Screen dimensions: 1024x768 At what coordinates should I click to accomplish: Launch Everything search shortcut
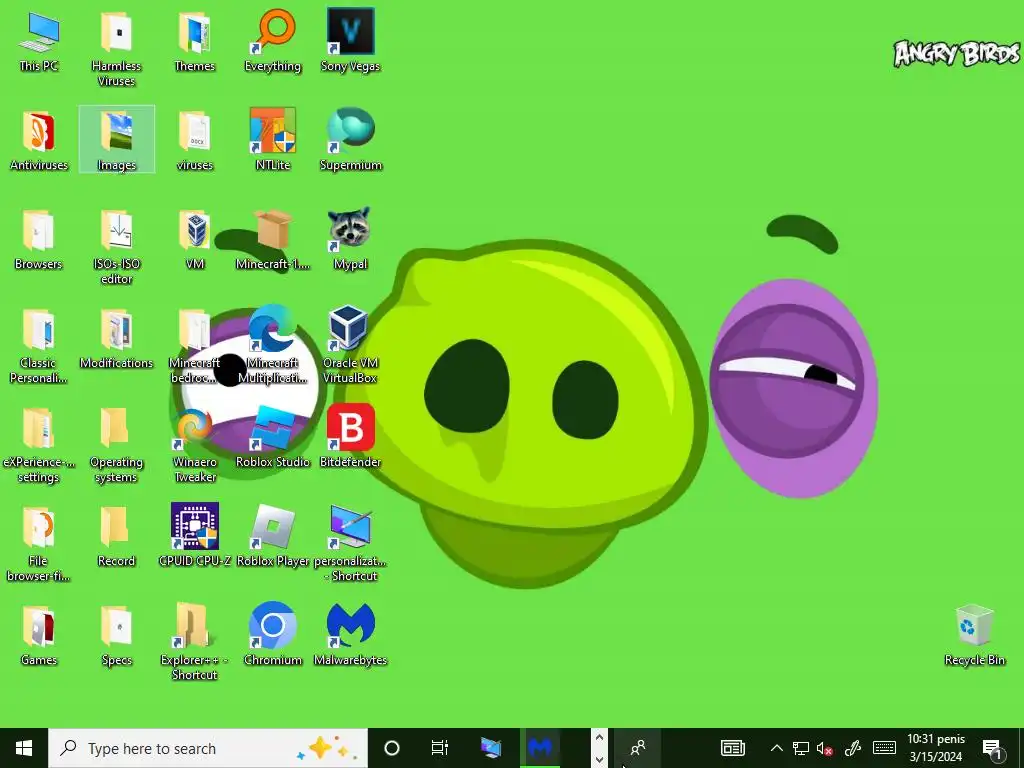(x=273, y=42)
